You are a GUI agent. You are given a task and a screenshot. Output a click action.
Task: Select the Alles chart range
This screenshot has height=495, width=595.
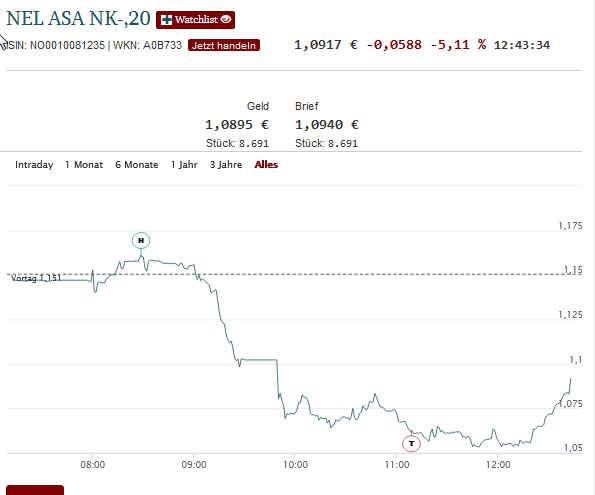(266, 165)
